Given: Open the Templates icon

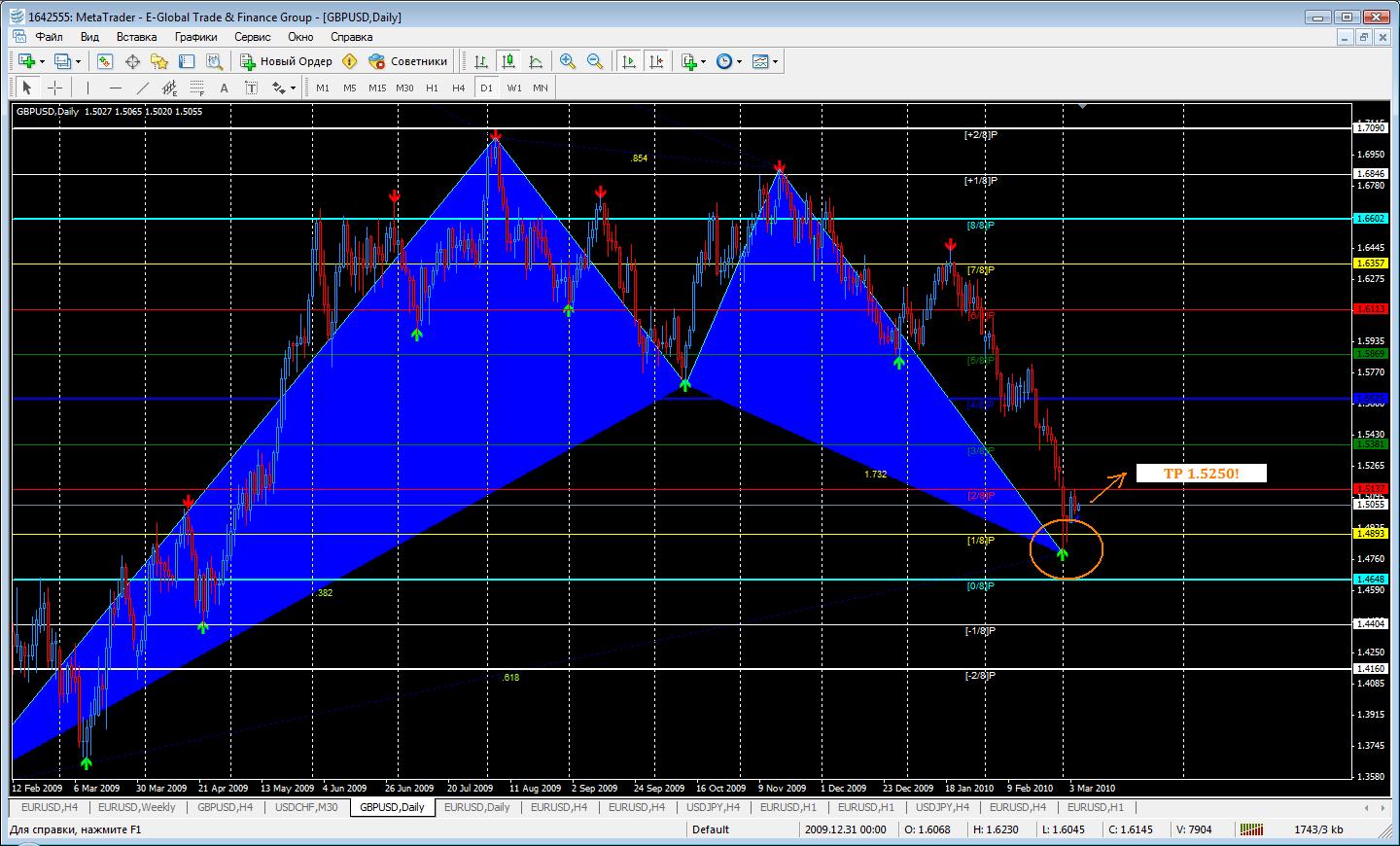Looking at the screenshot, I should (760, 61).
